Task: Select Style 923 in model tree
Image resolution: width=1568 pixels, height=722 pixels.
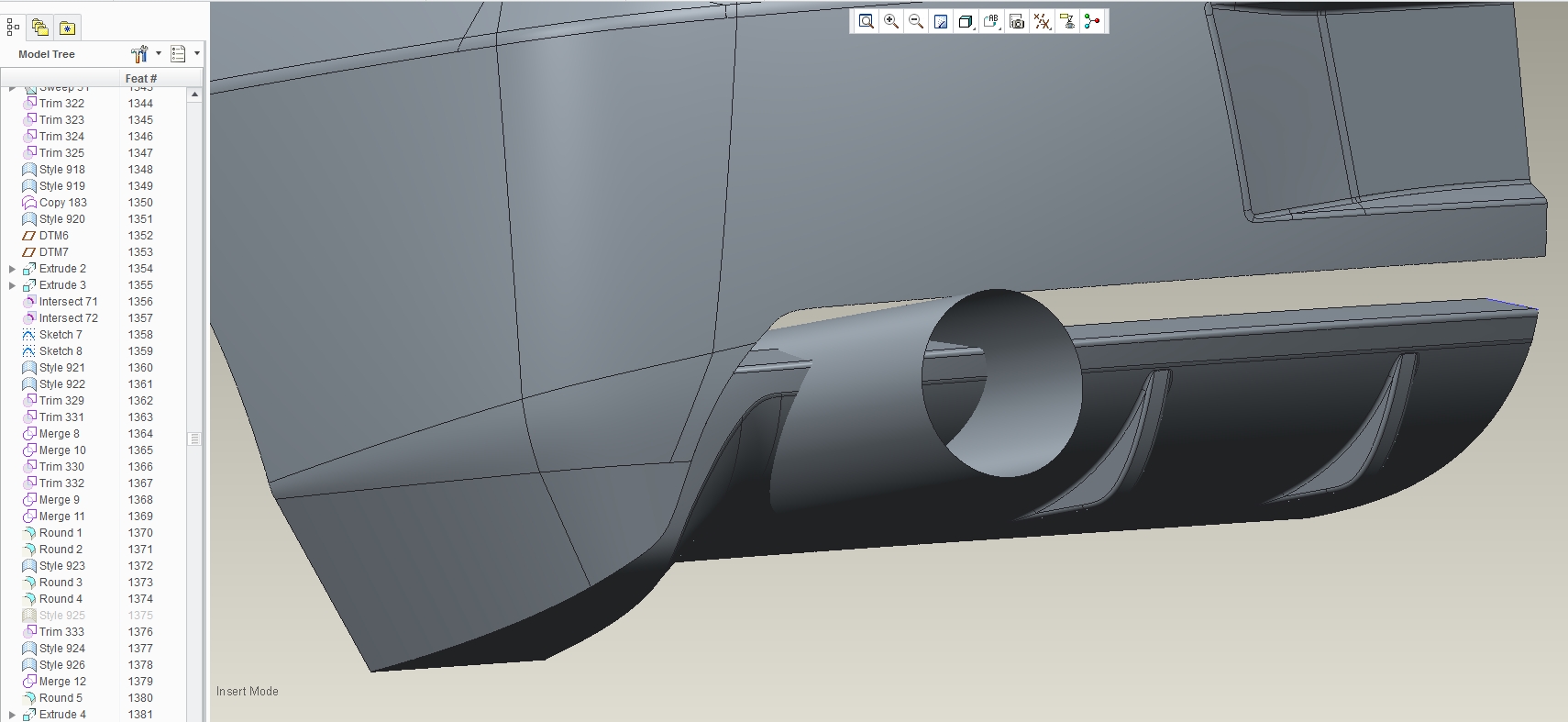Action: 62,566
